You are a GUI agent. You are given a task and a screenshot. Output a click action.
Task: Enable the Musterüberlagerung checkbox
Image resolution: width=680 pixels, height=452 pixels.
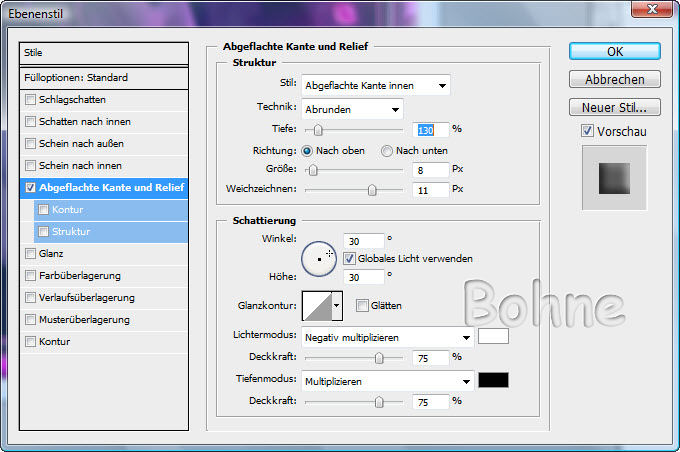30,320
